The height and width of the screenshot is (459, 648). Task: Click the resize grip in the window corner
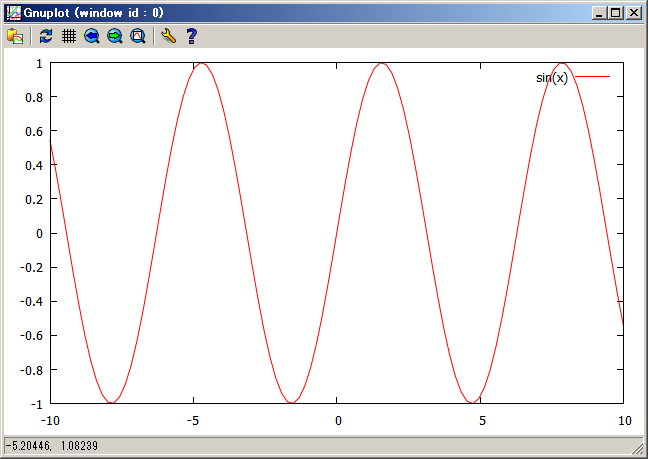tap(638, 449)
